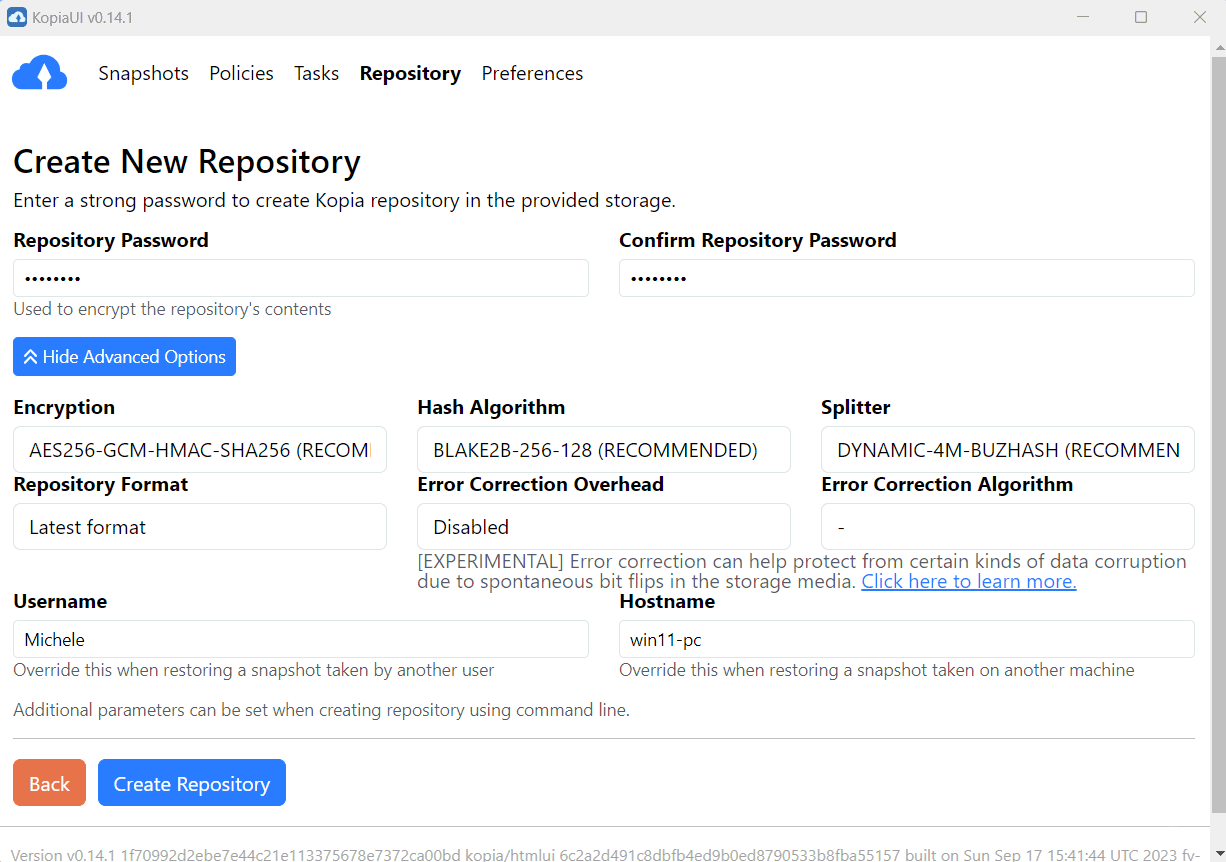Follow the 'Click here to learn more' link
The width and height of the screenshot is (1226, 862).
click(x=969, y=581)
